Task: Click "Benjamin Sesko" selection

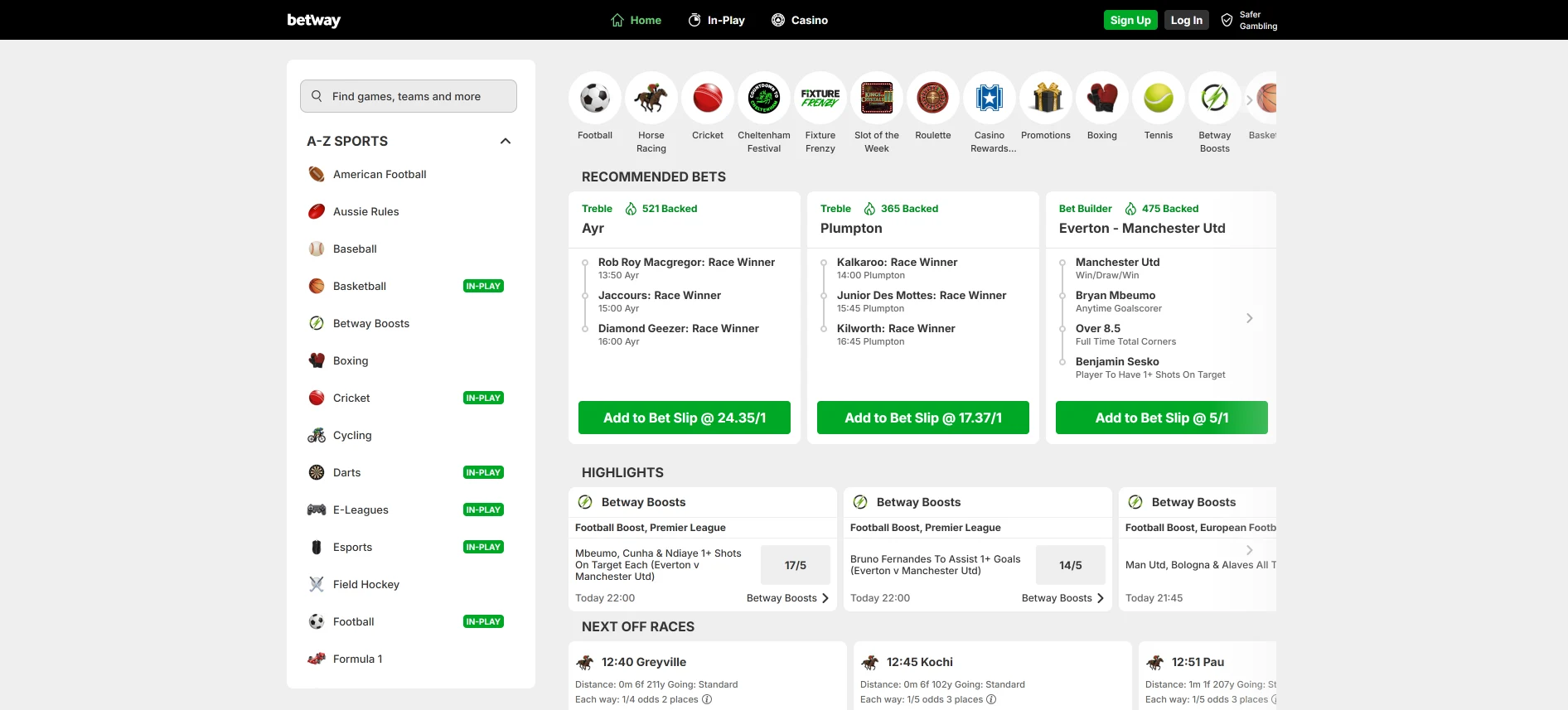Action: (x=1117, y=361)
